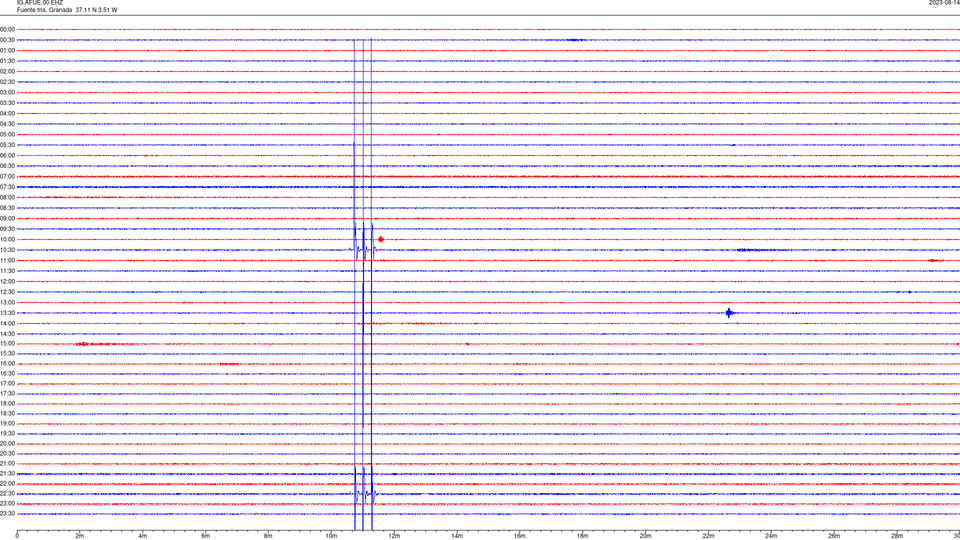The height and width of the screenshot is (540, 960).
Task: Select the 07:00 trace time label
Action: coord(7,177)
